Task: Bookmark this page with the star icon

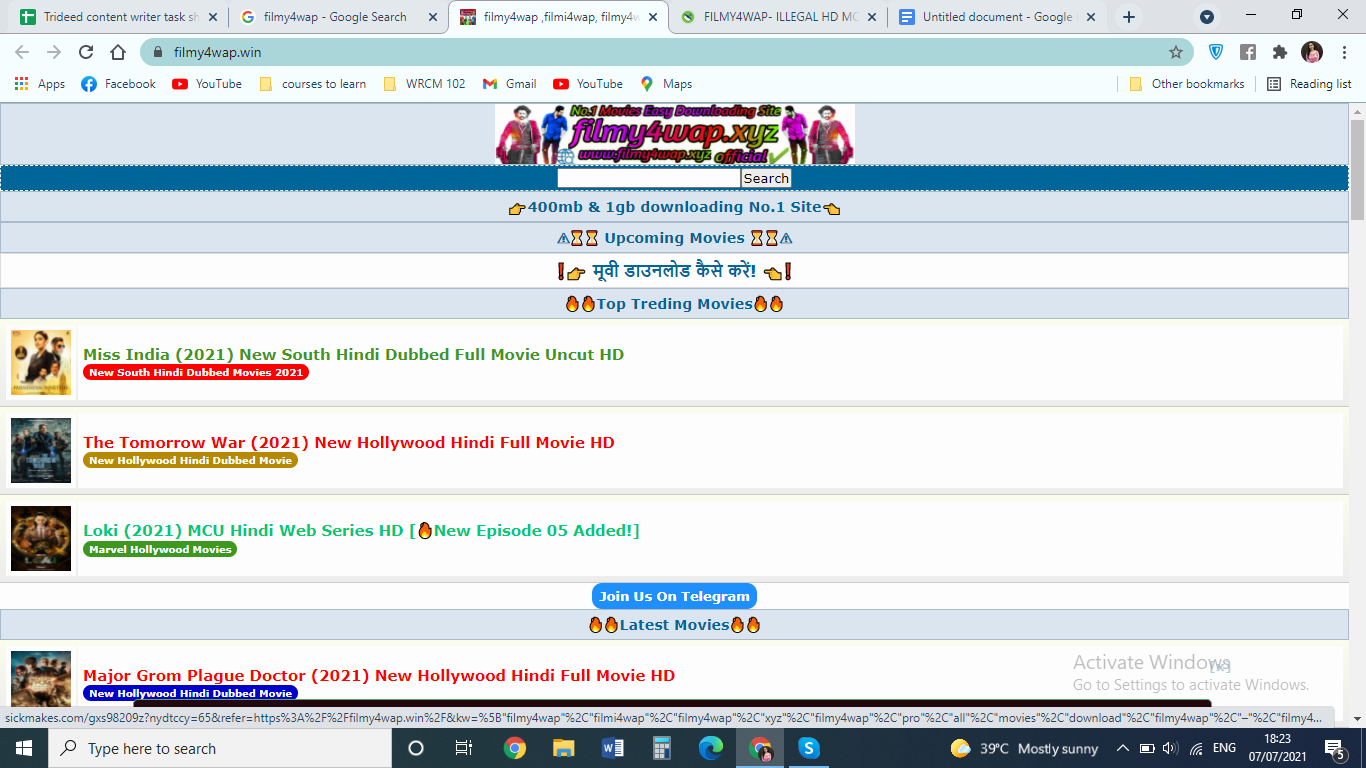Action: (x=1176, y=52)
